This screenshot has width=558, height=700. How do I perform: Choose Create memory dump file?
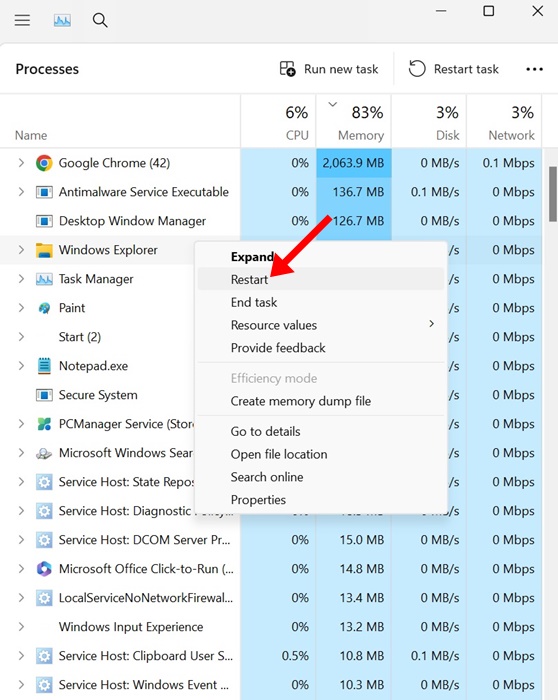click(x=321, y=401)
